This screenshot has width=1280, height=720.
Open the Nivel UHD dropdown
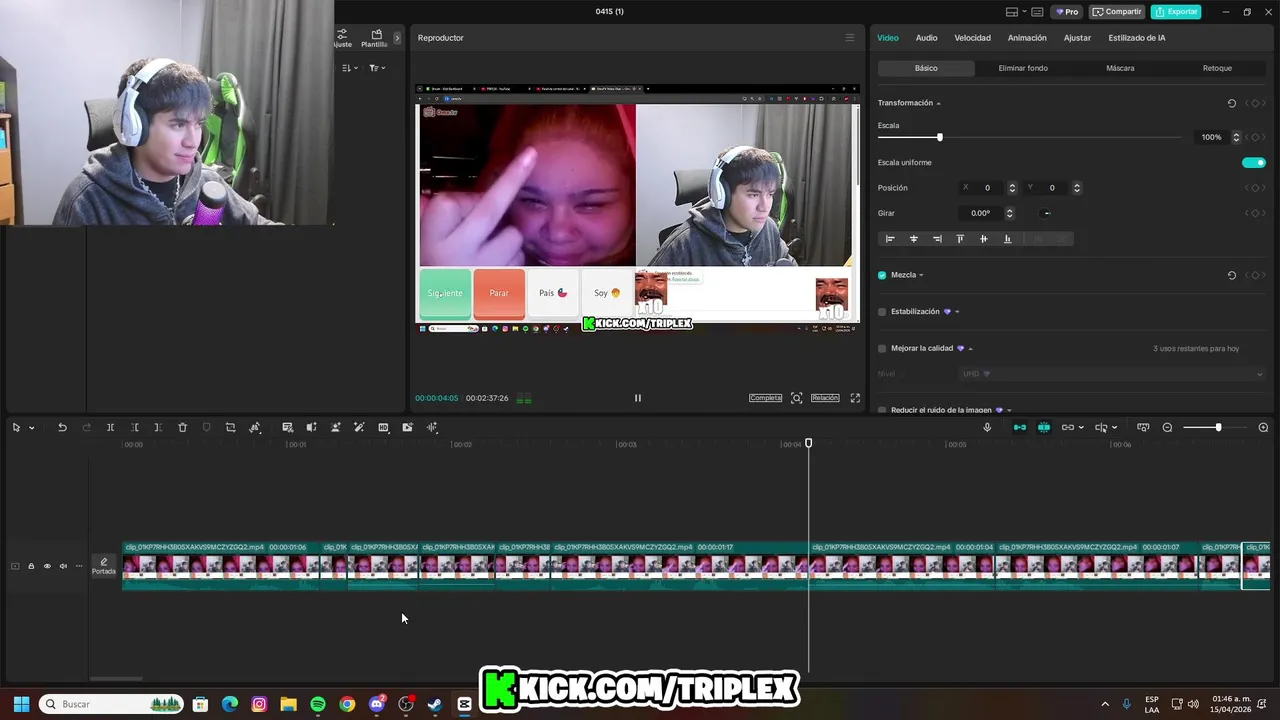1111,374
